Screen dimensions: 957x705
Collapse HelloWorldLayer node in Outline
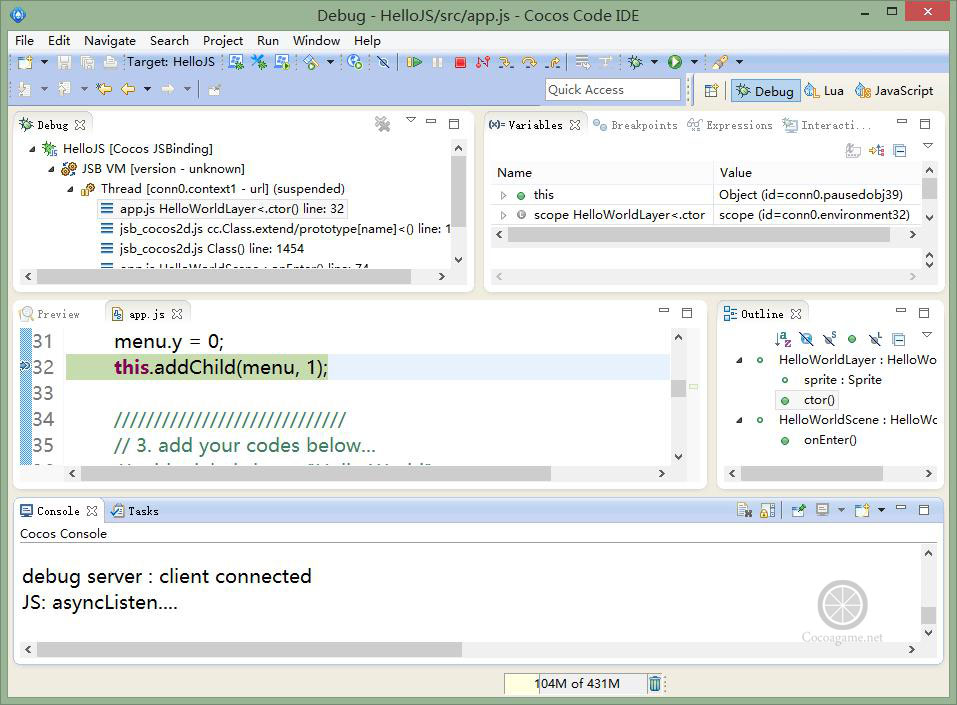point(739,360)
